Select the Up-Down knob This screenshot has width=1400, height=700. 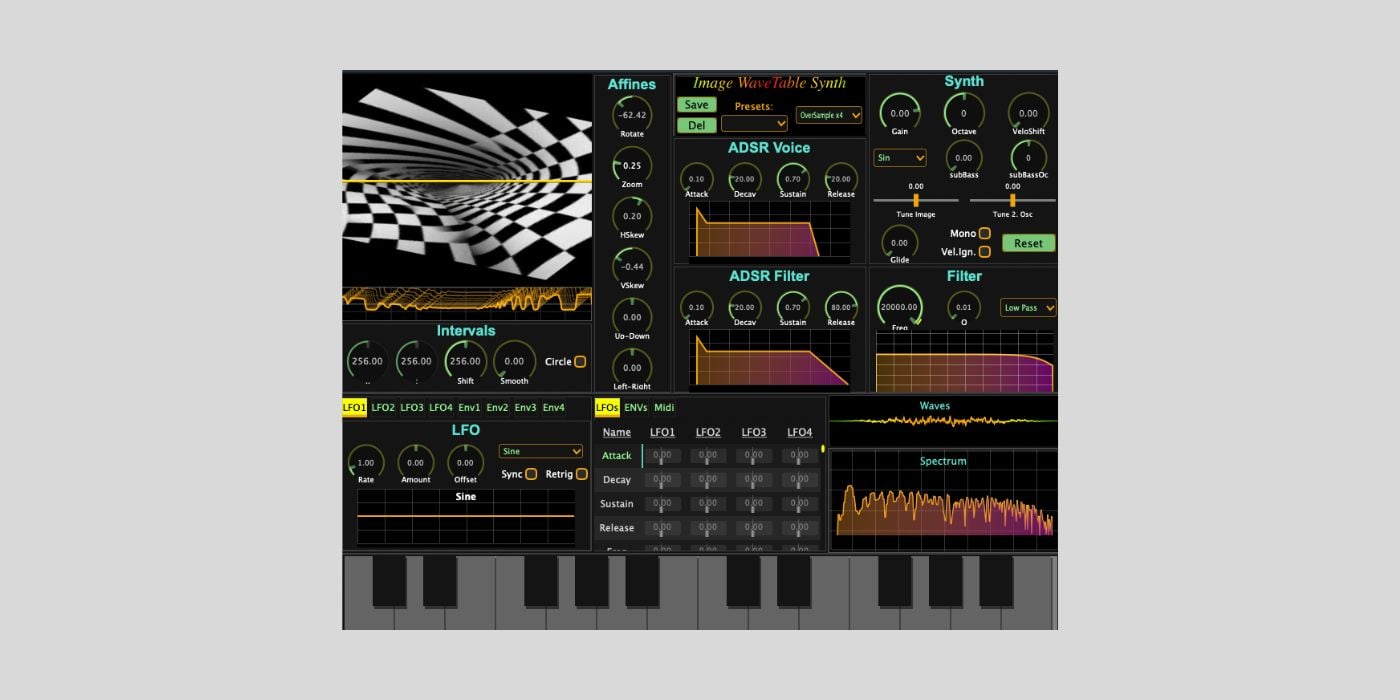point(632,316)
